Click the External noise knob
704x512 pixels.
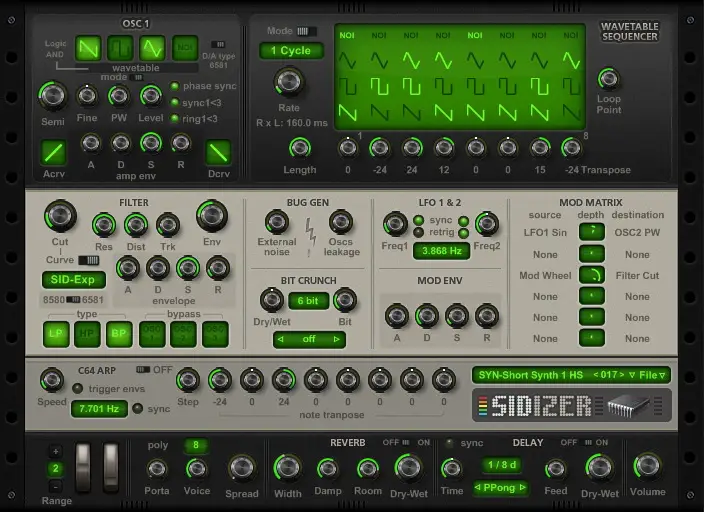pos(277,222)
